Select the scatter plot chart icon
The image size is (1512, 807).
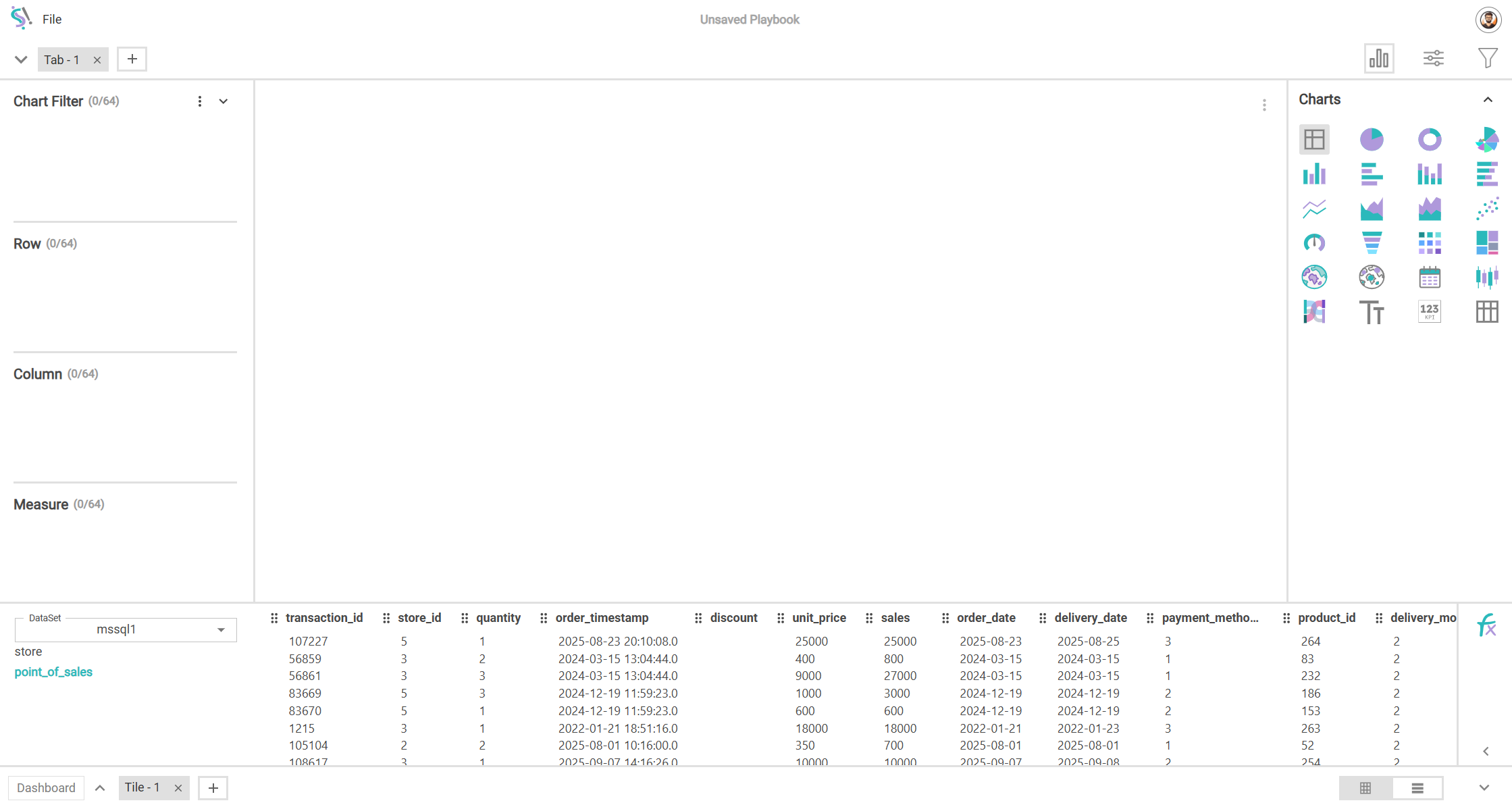(1486, 209)
